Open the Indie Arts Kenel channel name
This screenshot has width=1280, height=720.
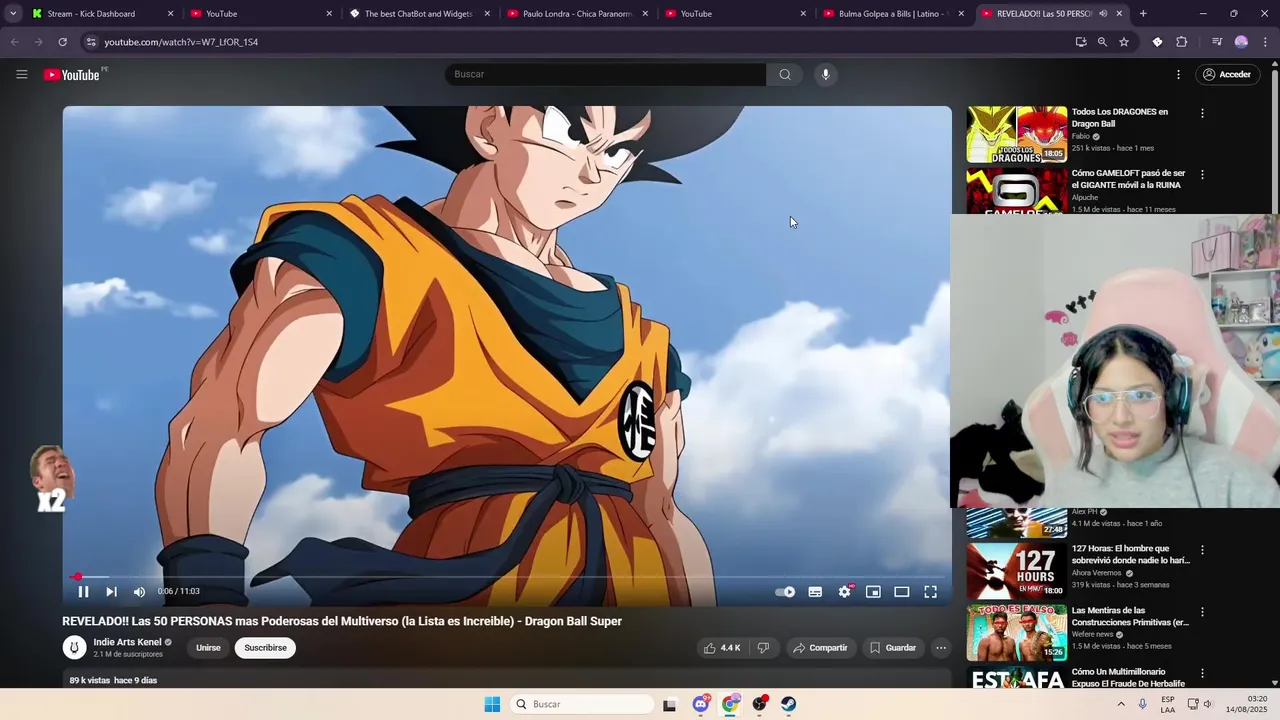(127, 642)
